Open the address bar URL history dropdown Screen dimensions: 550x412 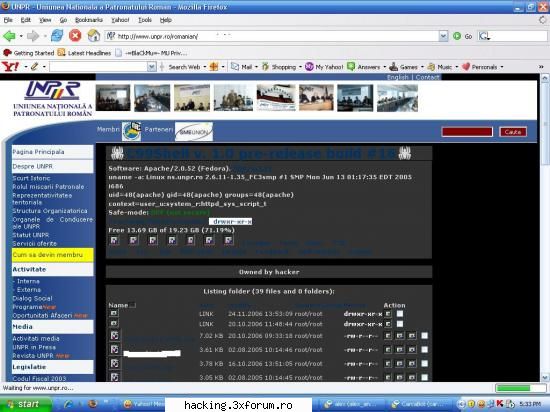point(443,36)
